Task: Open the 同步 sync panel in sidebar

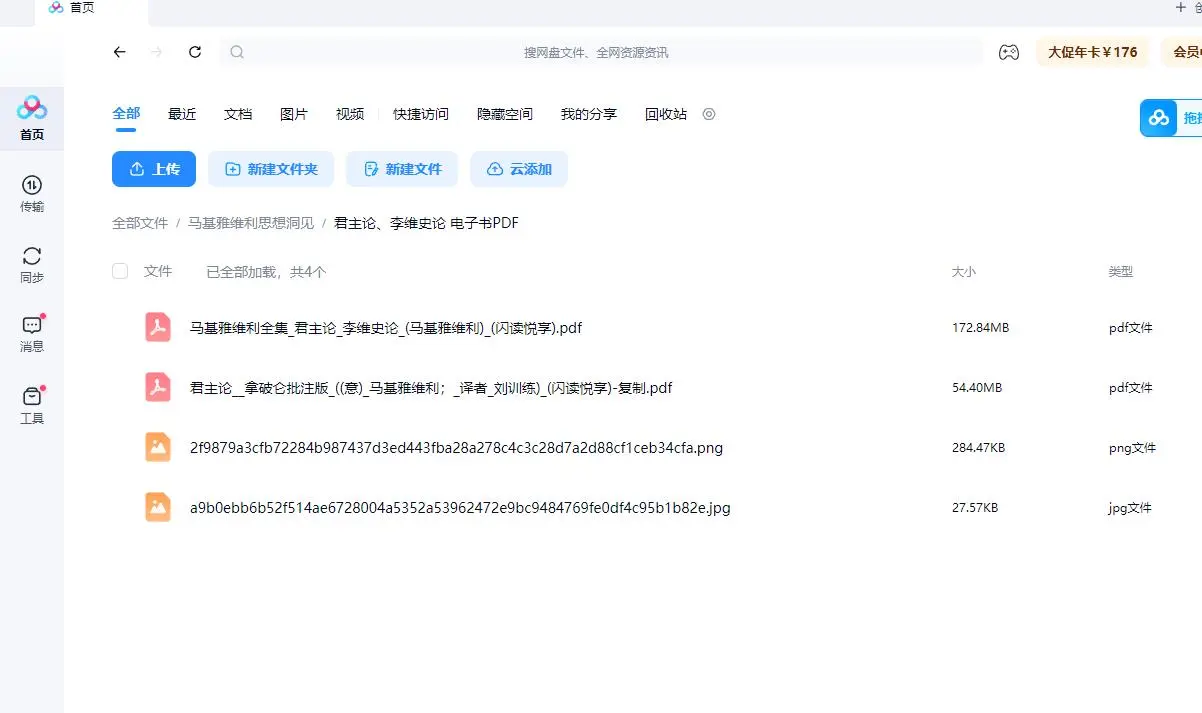Action: point(31,263)
